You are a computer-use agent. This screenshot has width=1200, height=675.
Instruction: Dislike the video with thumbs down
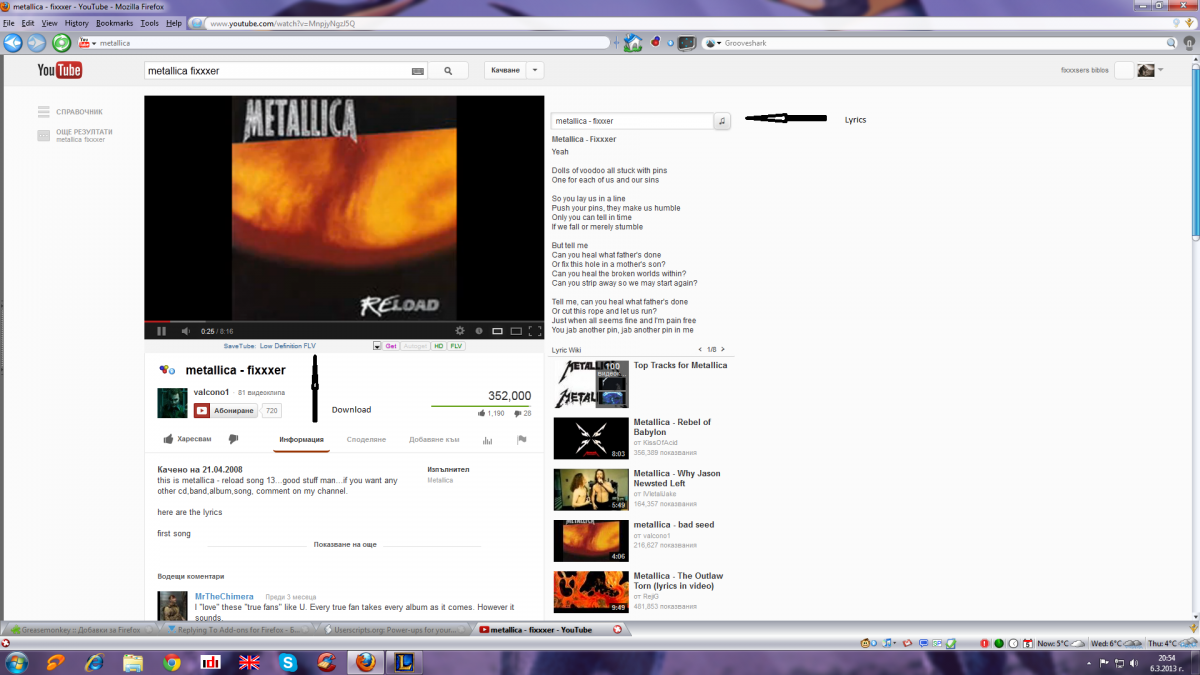coord(233,439)
